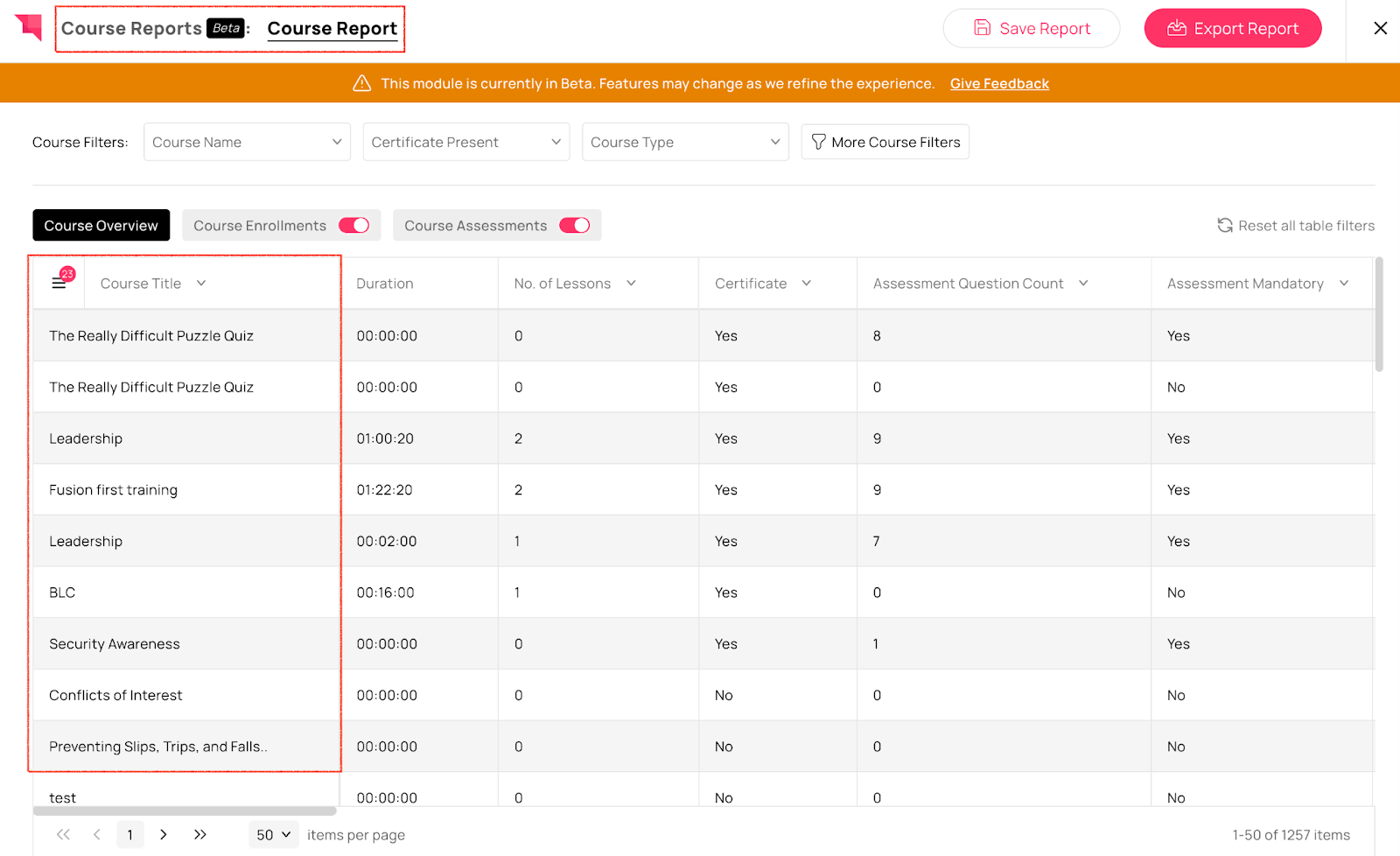
Task: Change items per page dropdown from 50
Action: (x=274, y=835)
